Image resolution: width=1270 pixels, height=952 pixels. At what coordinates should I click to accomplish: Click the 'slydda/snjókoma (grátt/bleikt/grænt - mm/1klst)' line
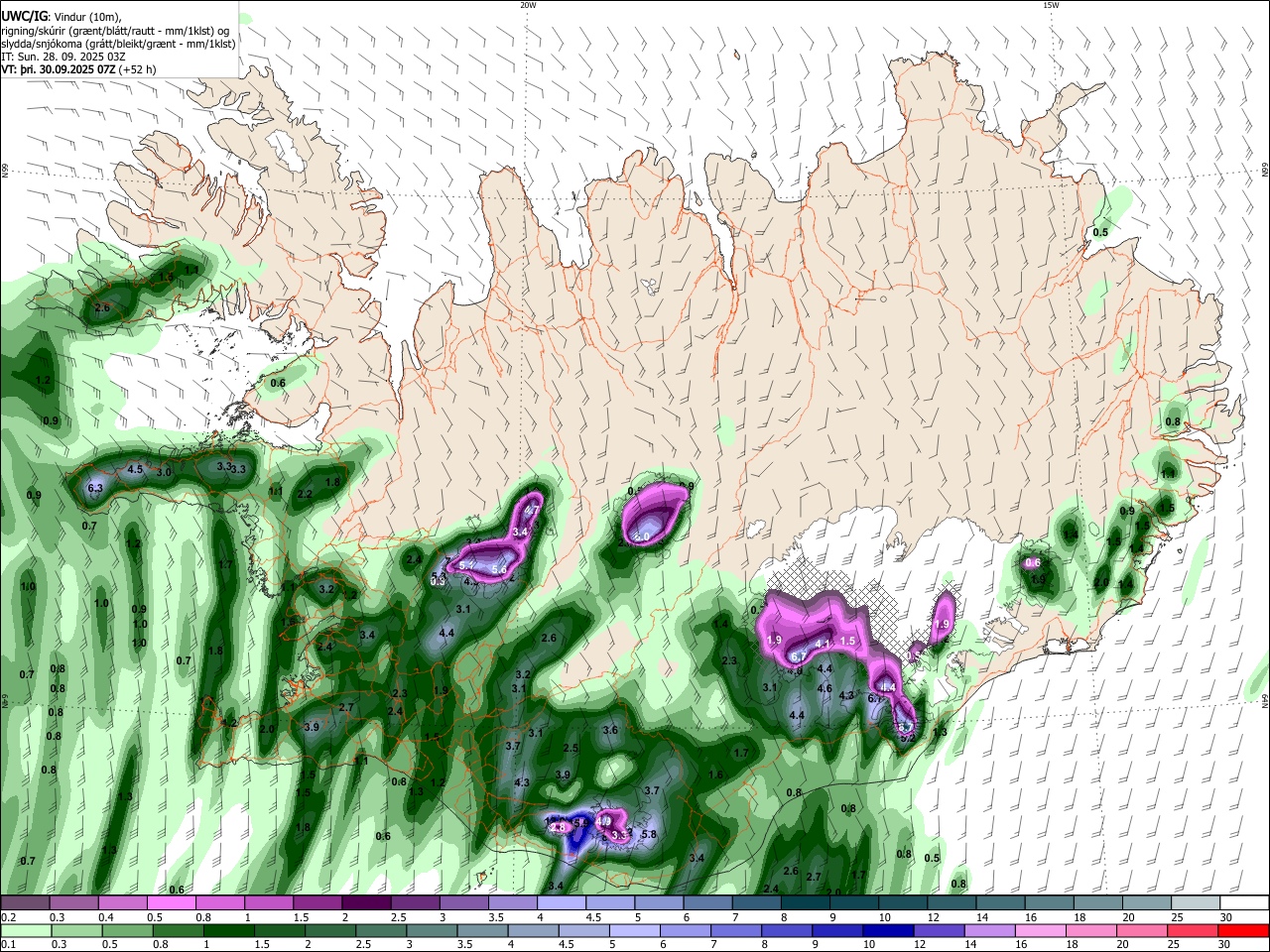pyautogui.click(x=118, y=44)
